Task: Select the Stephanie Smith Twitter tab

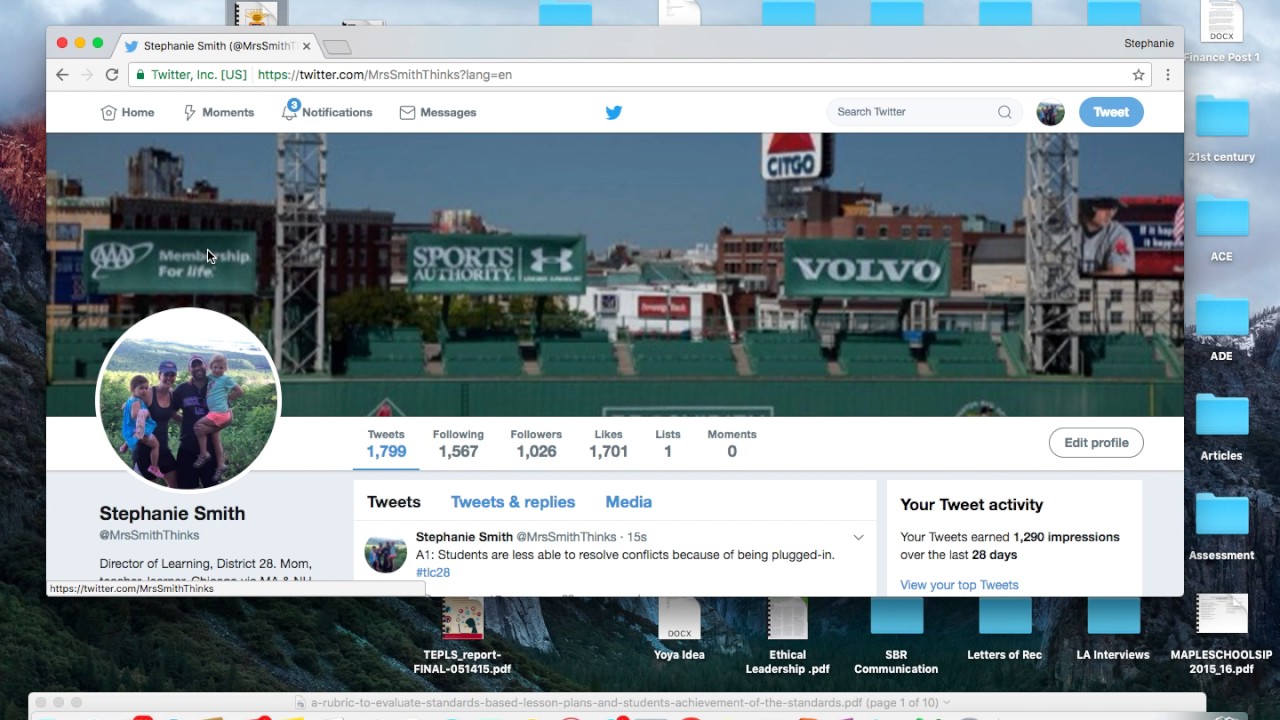Action: pyautogui.click(x=219, y=46)
